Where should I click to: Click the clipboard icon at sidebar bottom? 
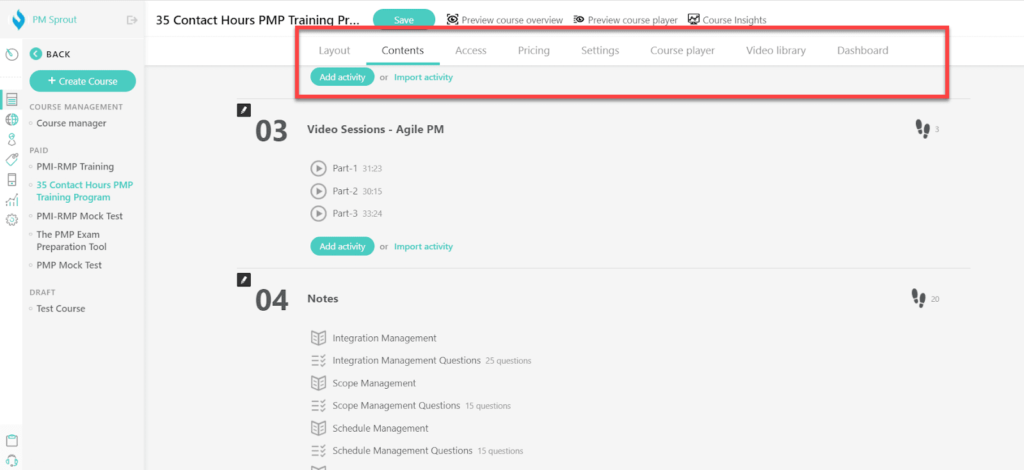coord(11,441)
